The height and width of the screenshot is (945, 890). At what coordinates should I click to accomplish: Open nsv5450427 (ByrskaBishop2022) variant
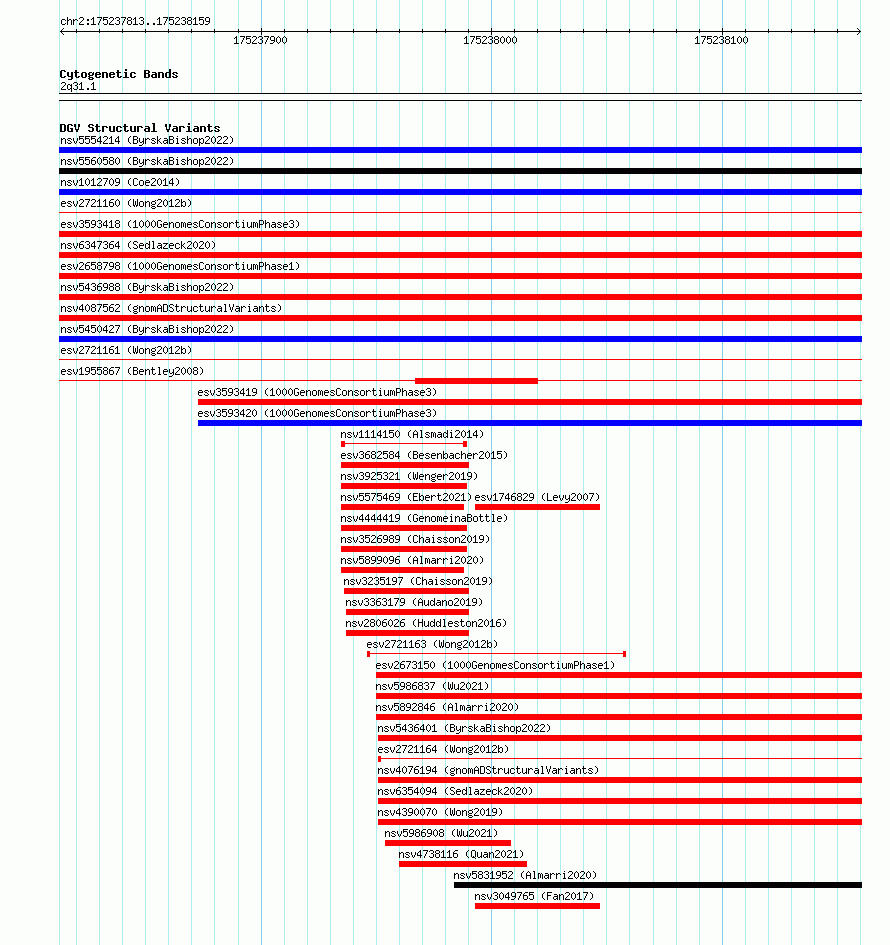[147, 329]
